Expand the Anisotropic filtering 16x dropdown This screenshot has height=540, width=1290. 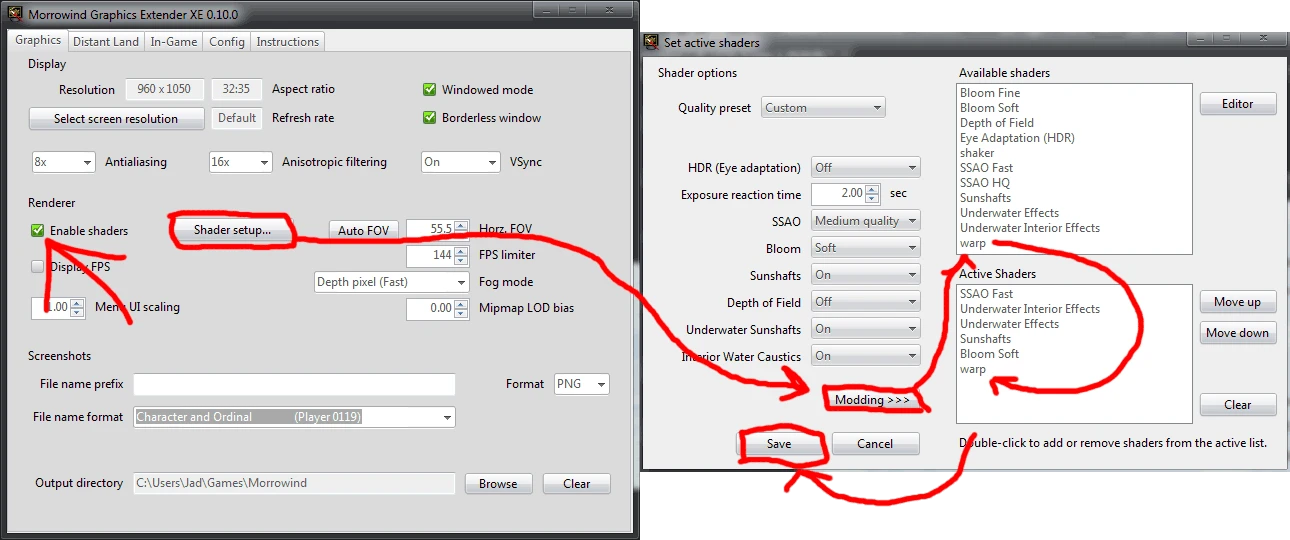coord(240,162)
